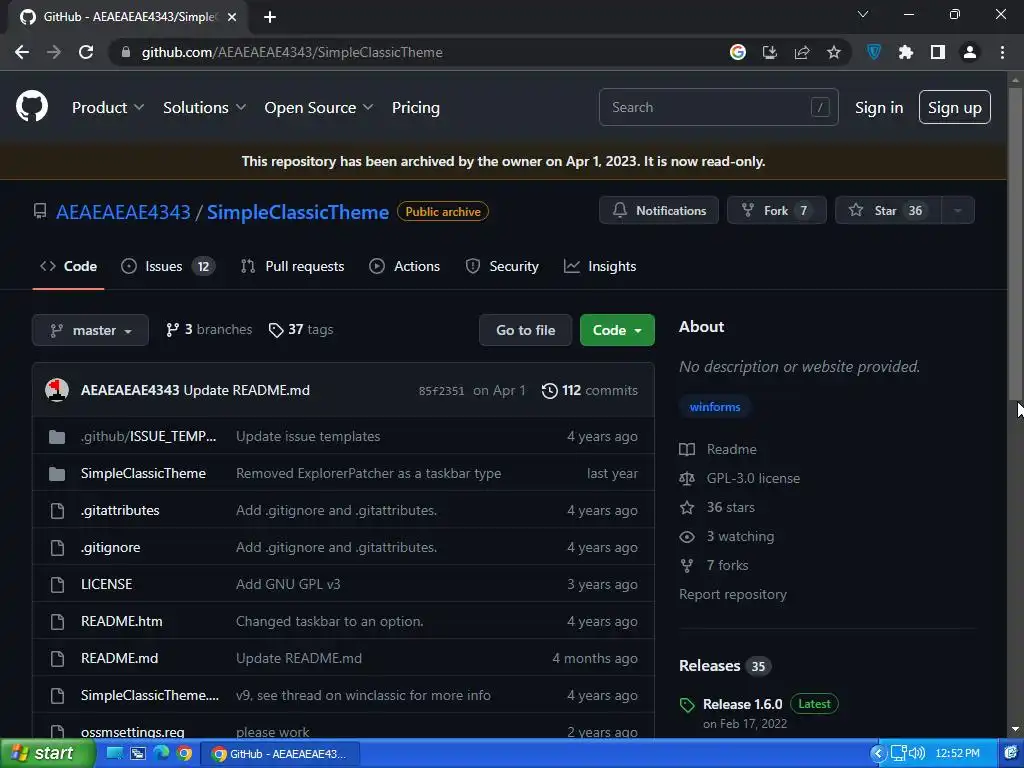1024x768 pixels.
Task: Open the green Code dropdown button
Action: pos(617,330)
